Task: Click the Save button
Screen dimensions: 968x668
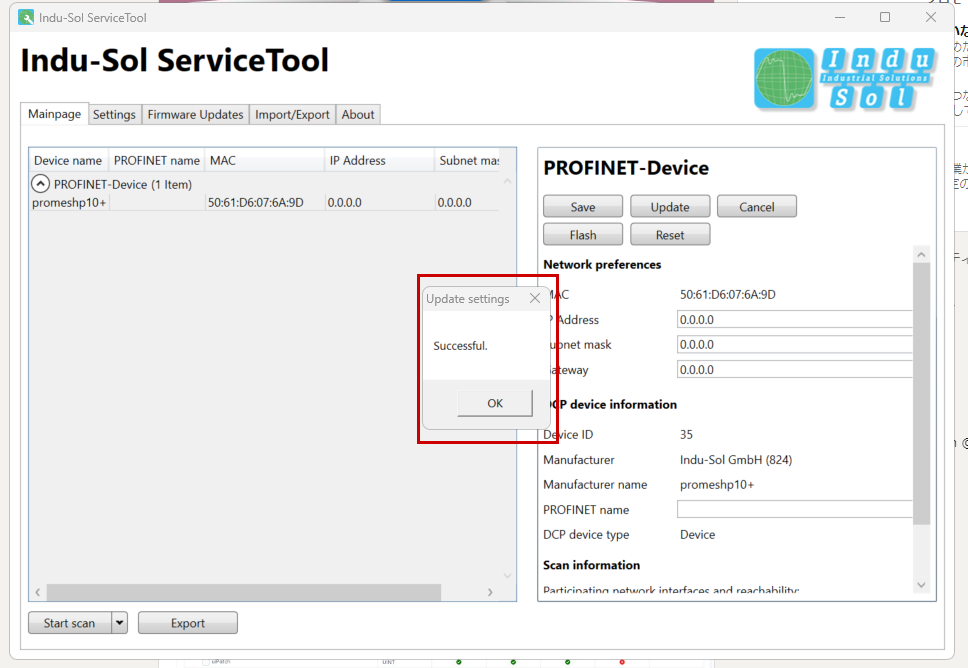Action: pyautogui.click(x=583, y=207)
